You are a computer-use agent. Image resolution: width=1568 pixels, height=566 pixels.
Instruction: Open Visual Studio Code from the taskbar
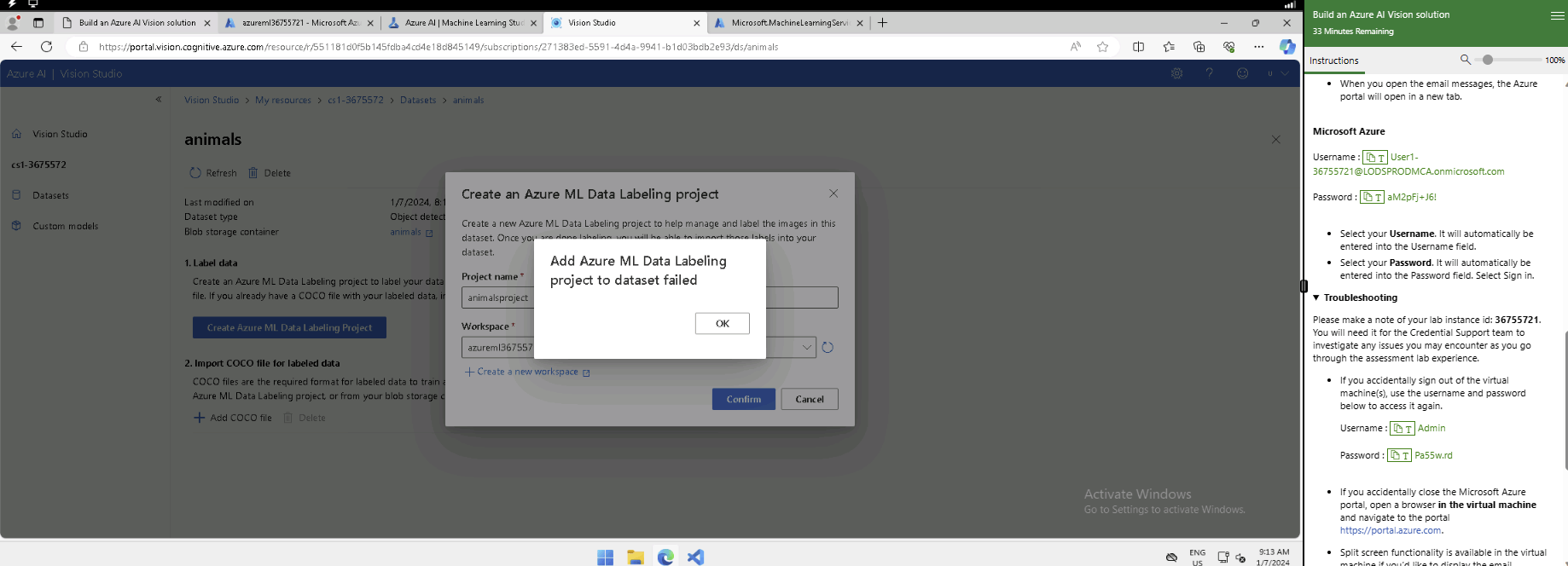[695, 557]
